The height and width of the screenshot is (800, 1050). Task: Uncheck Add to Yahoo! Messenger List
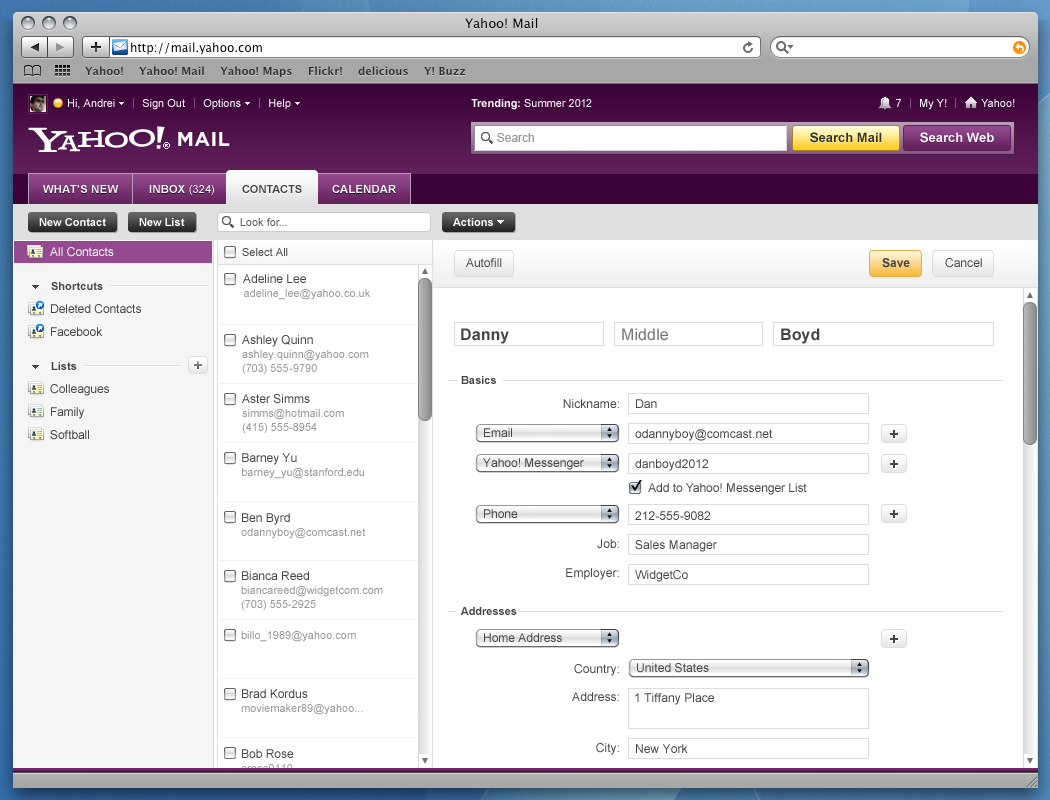[x=635, y=487]
